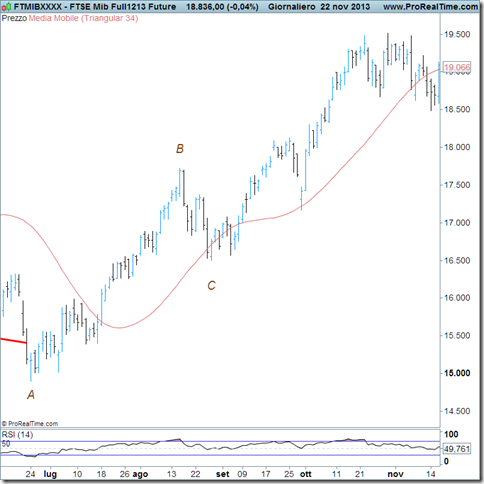
Task: Click the 18.836,00 (-0,04%) price readout
Action: [x=222, y=7]
